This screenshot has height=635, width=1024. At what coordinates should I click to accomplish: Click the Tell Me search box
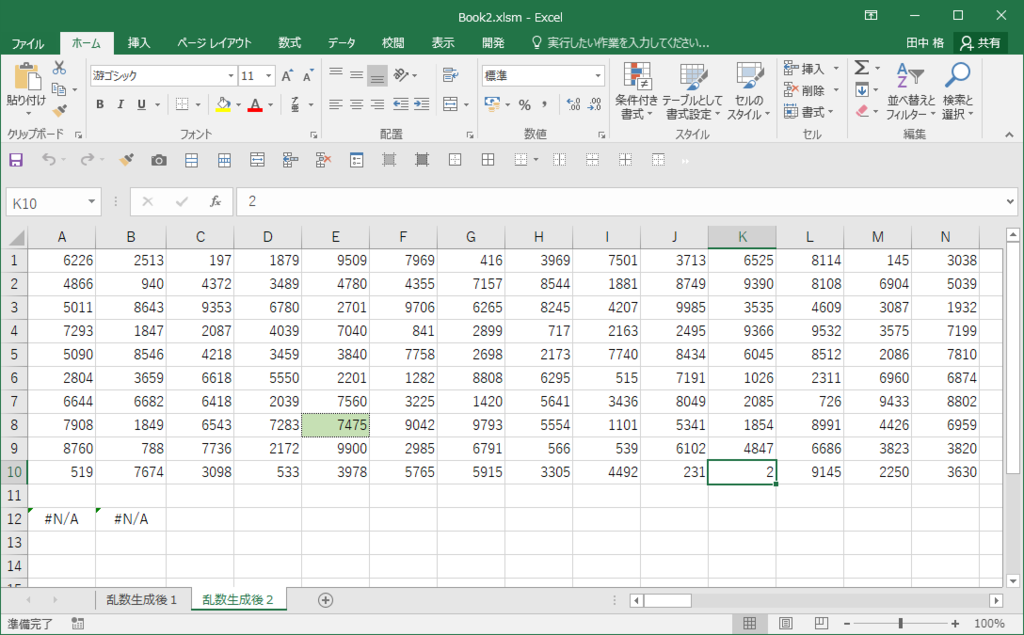tap(620, 43)
